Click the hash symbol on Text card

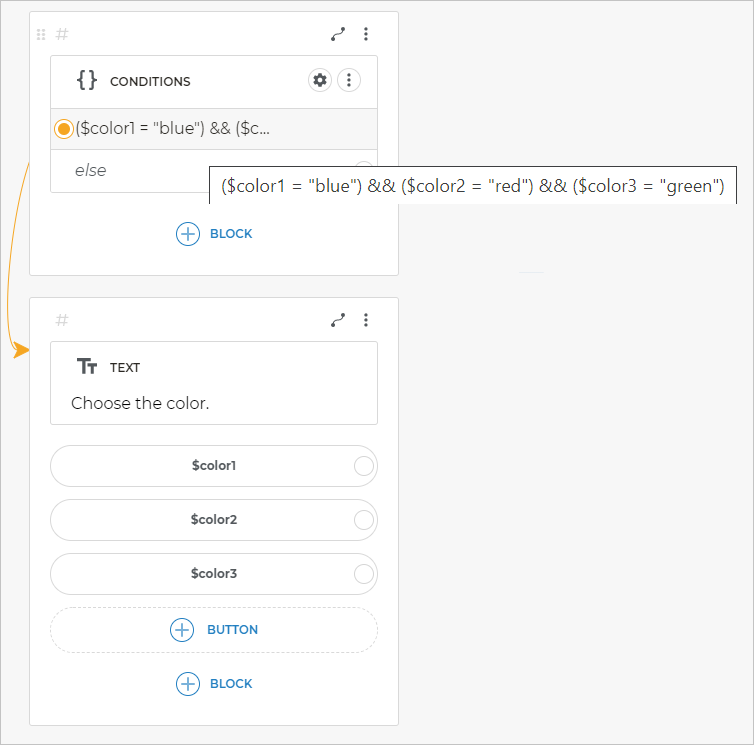tap(62, 320)
